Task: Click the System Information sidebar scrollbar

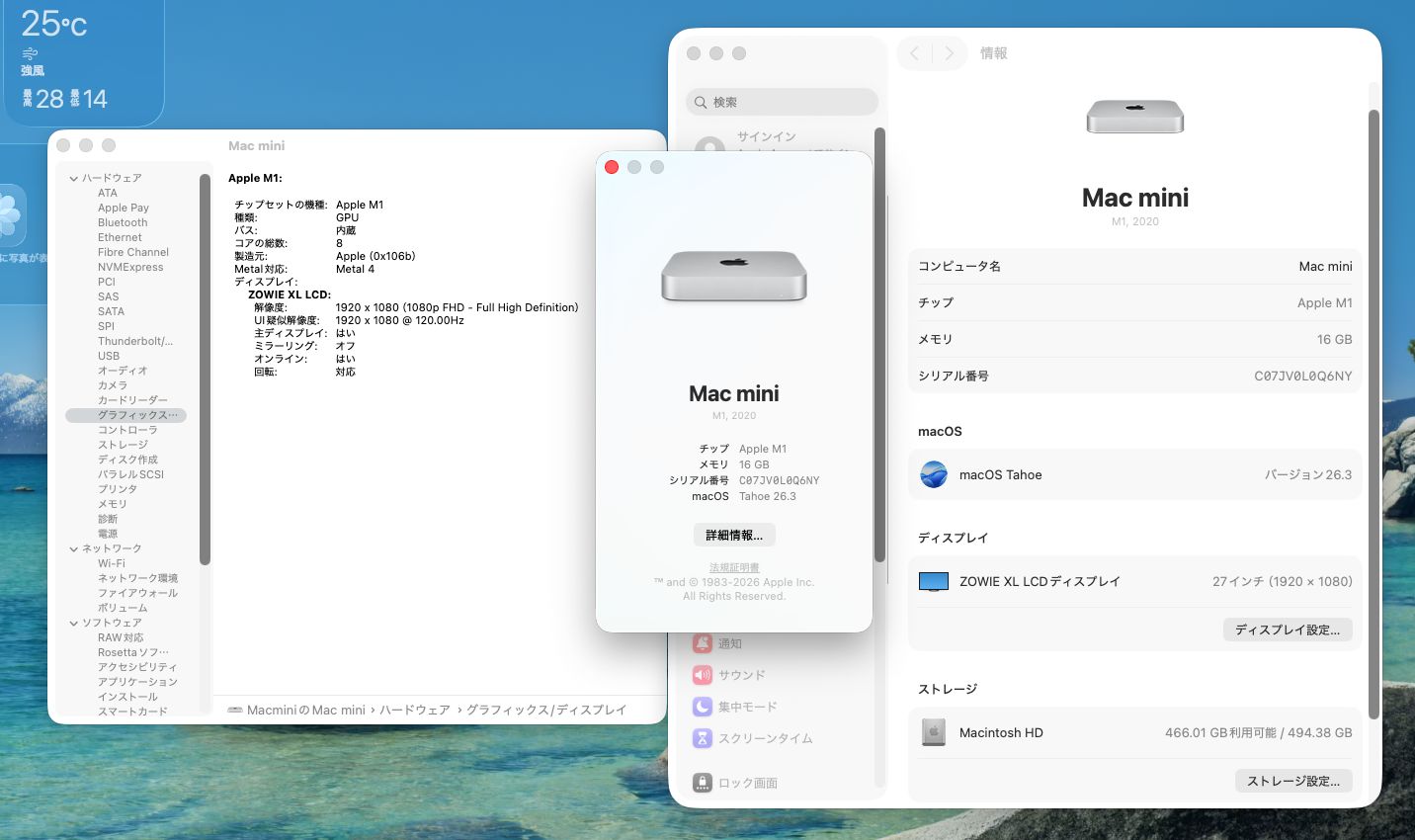Action: [x=205, y=369]
